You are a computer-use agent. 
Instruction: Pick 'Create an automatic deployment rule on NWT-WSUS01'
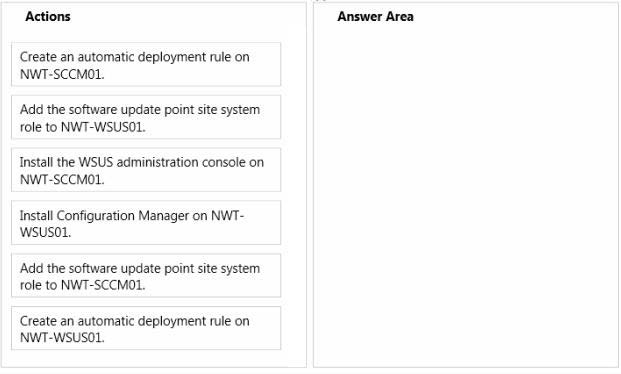click(146, 328)
